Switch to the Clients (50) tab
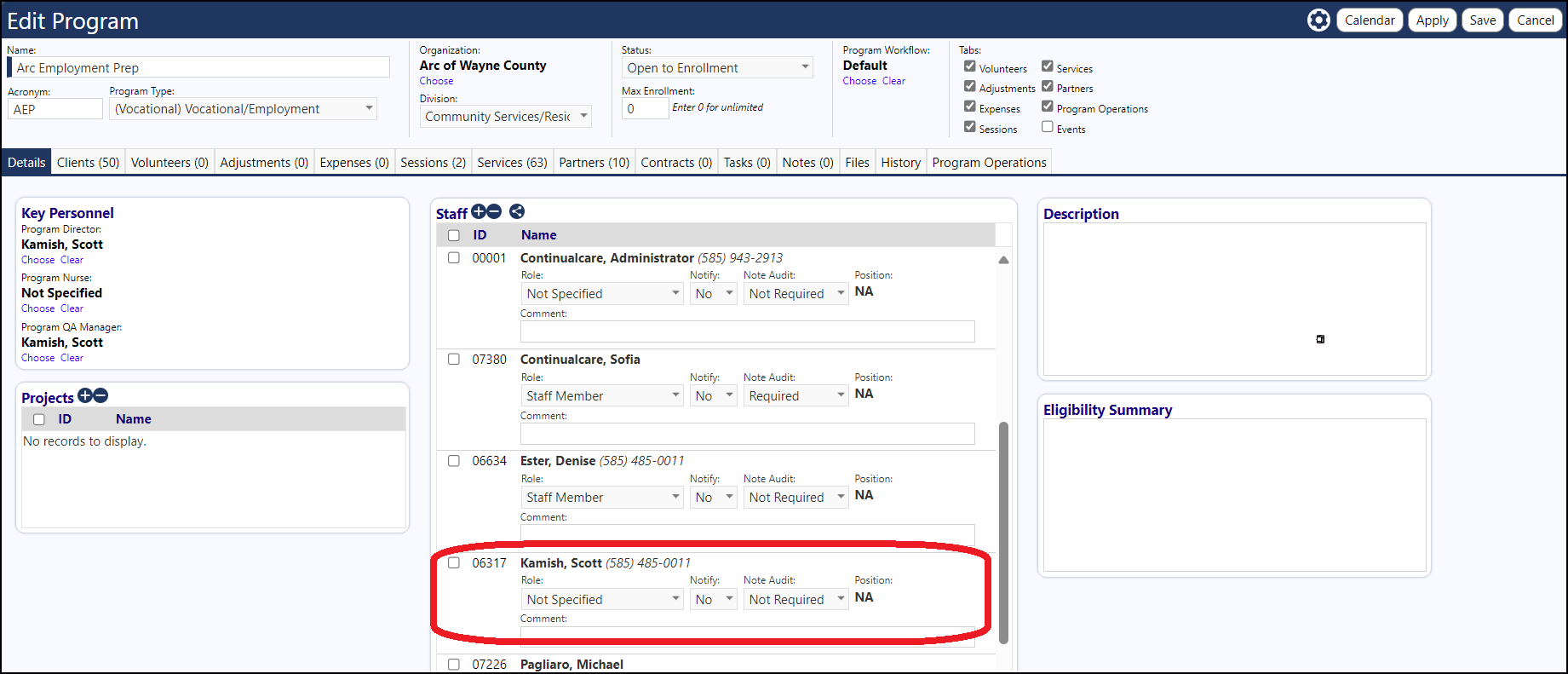Screen dimensions: 1568x674 pos(89,162)
